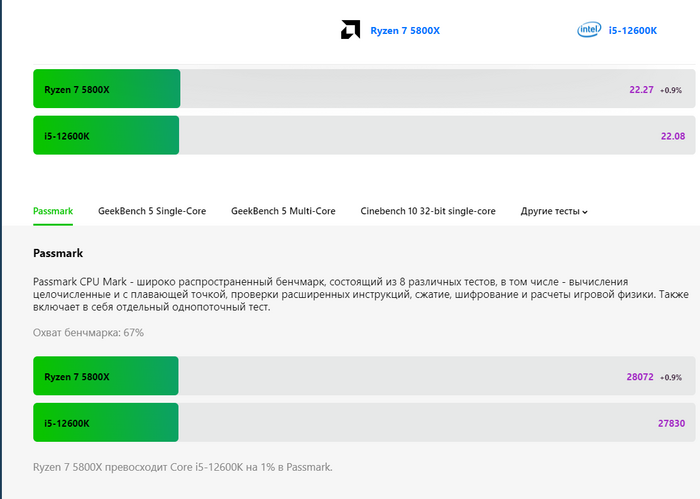Expand the Другие тесты dropdown
Screen dimensions: 700x499
[554, 212]
